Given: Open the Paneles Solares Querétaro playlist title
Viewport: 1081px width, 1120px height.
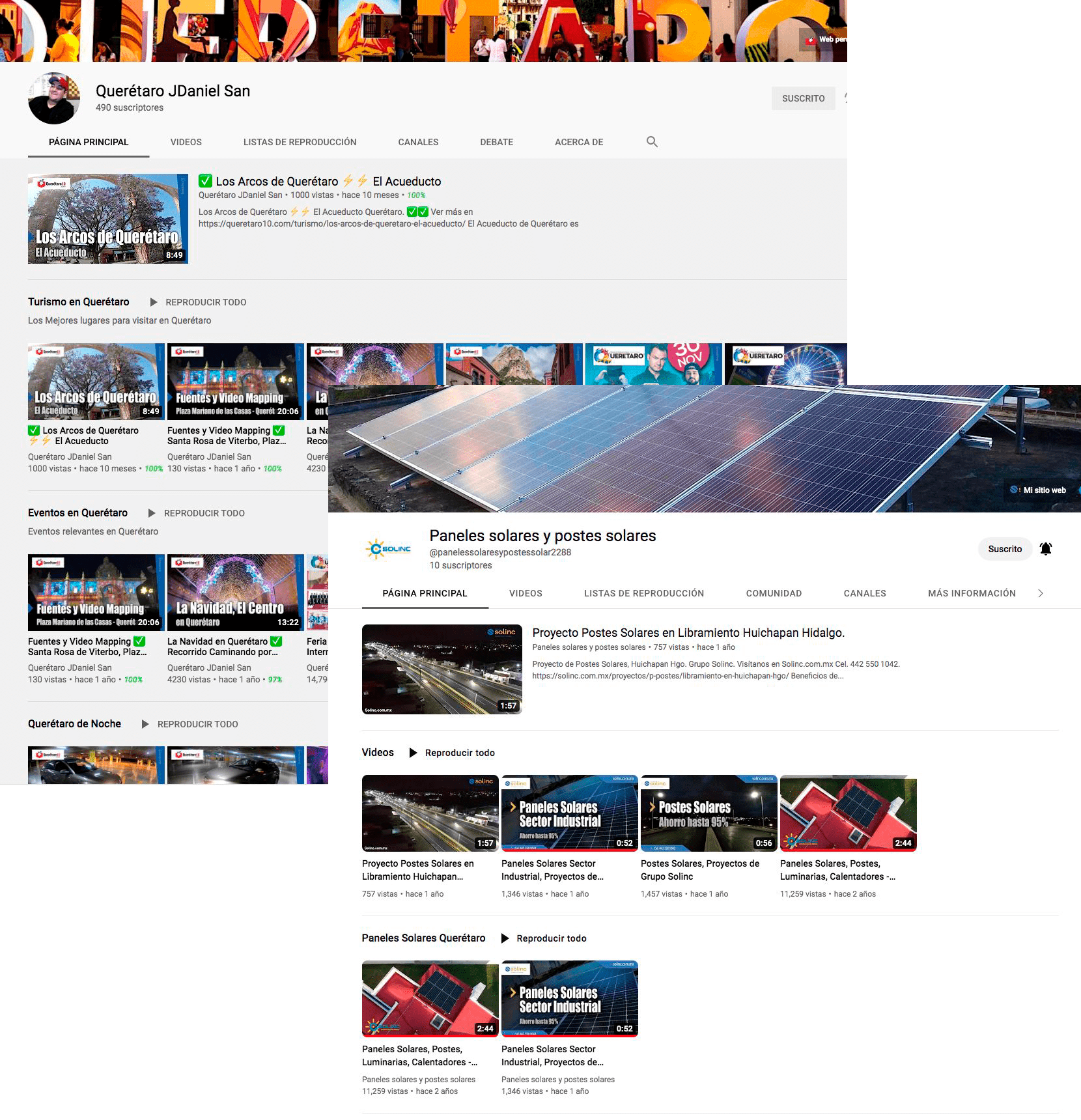Looking at the screenshot, I should [424, 938].
